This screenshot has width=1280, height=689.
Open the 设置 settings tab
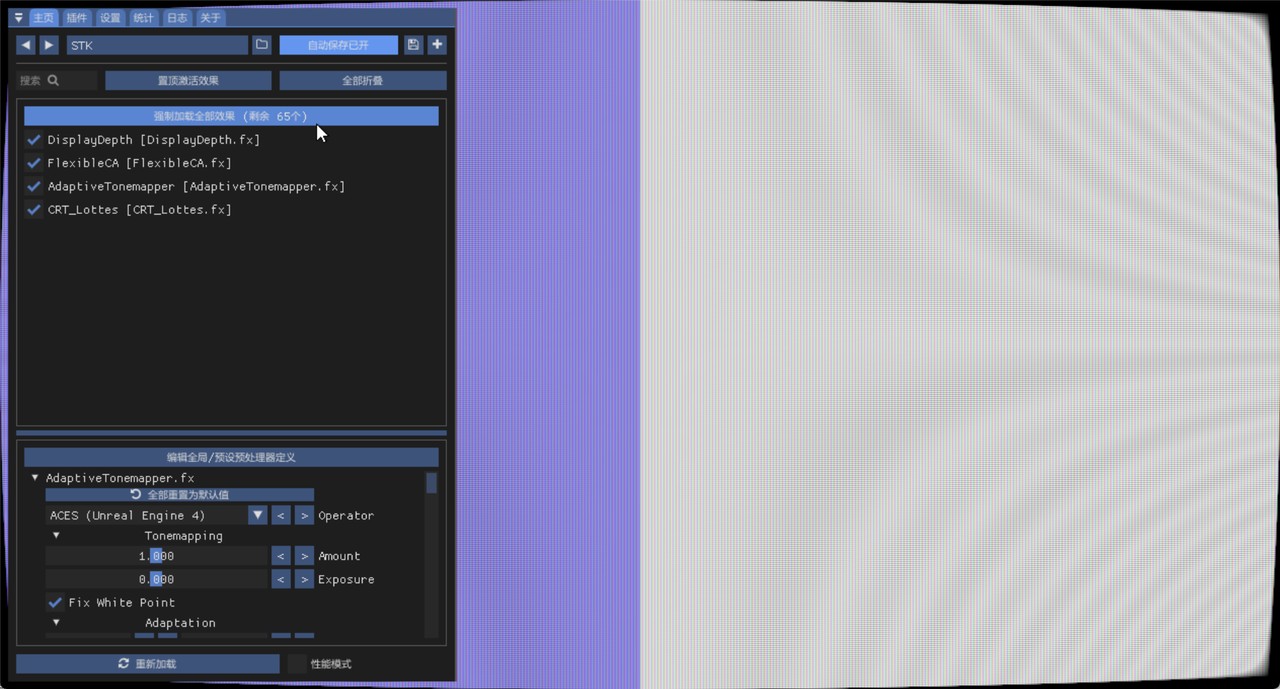[x=110, y=18]
